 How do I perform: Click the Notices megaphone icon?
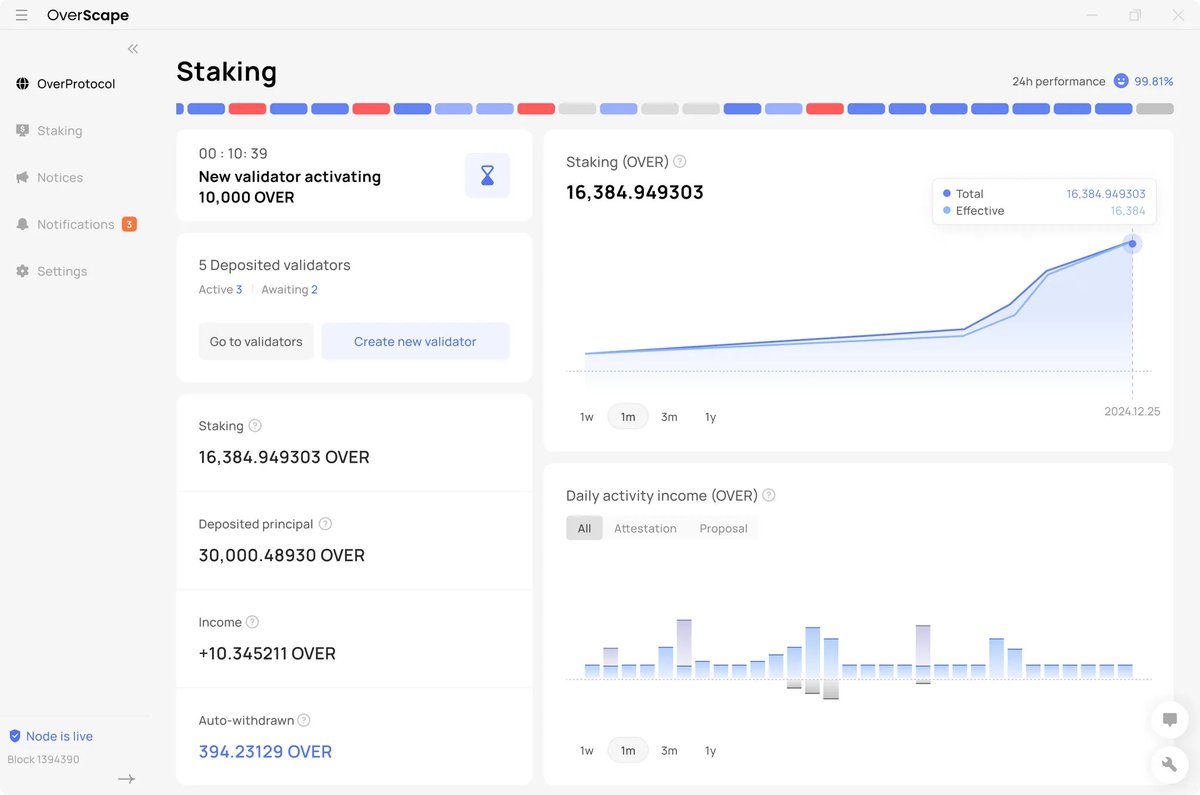[22, 178]
